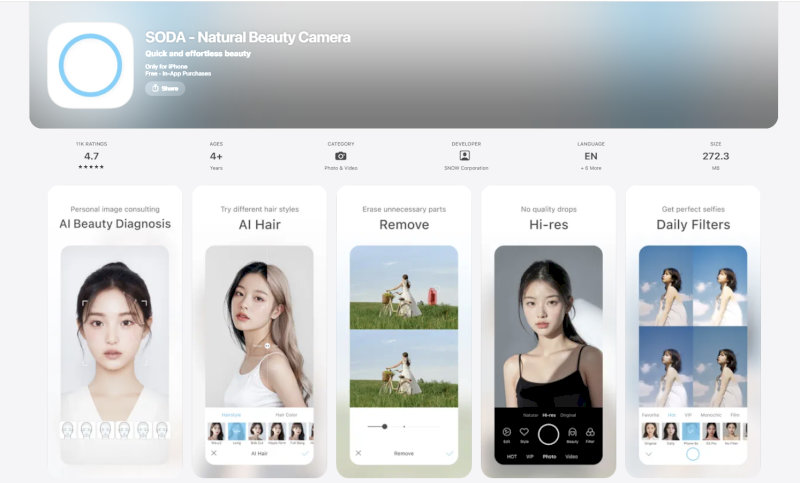Click the SNOW Corporation developer name
800x483 pixels.
(466, 168)
